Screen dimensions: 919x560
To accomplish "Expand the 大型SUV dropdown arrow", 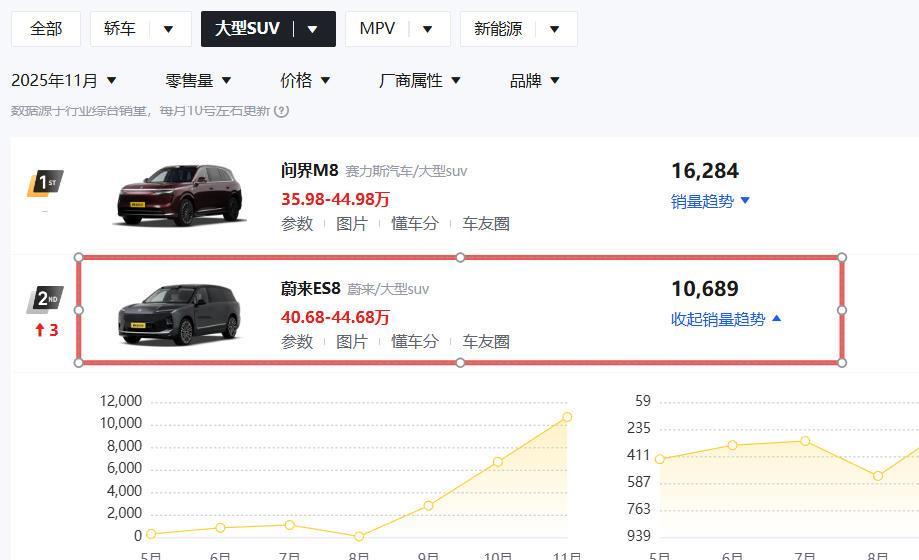I will click(x=313, y=29).
